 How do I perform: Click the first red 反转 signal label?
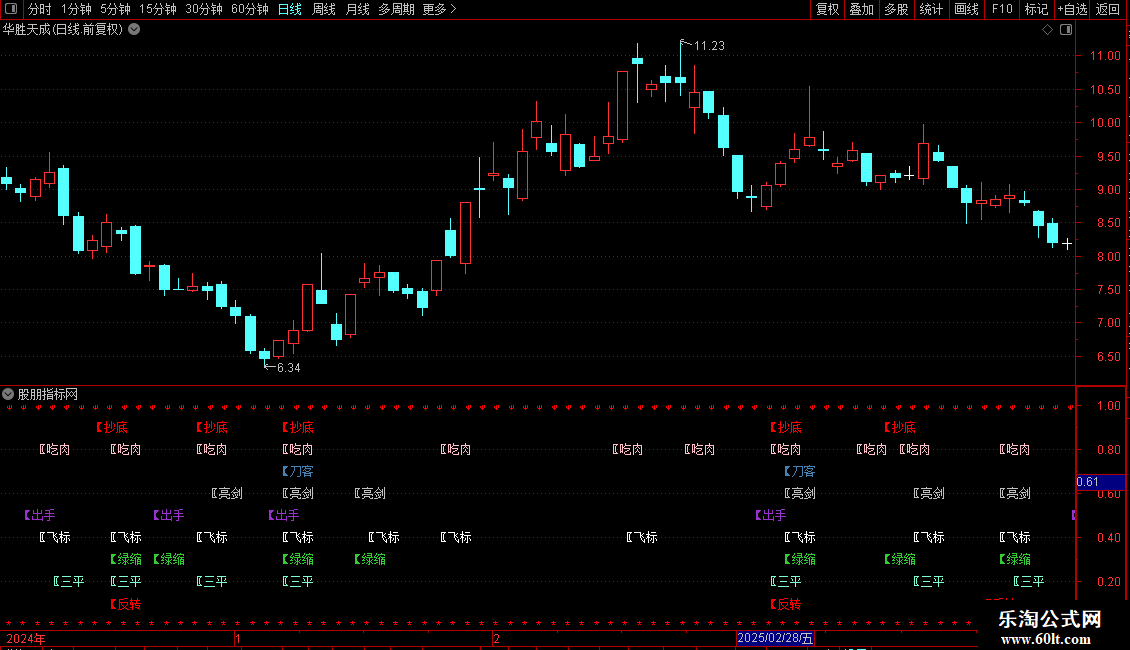coord(125,604)
